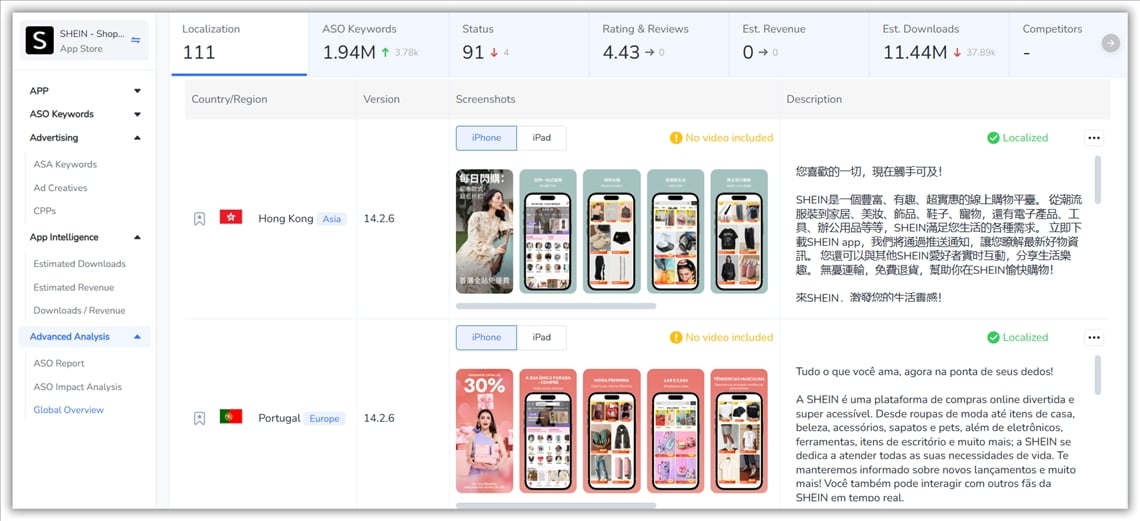Switch Portugal screenshots to iPad
Screen dimensions: 1140x521
(541, 338)
